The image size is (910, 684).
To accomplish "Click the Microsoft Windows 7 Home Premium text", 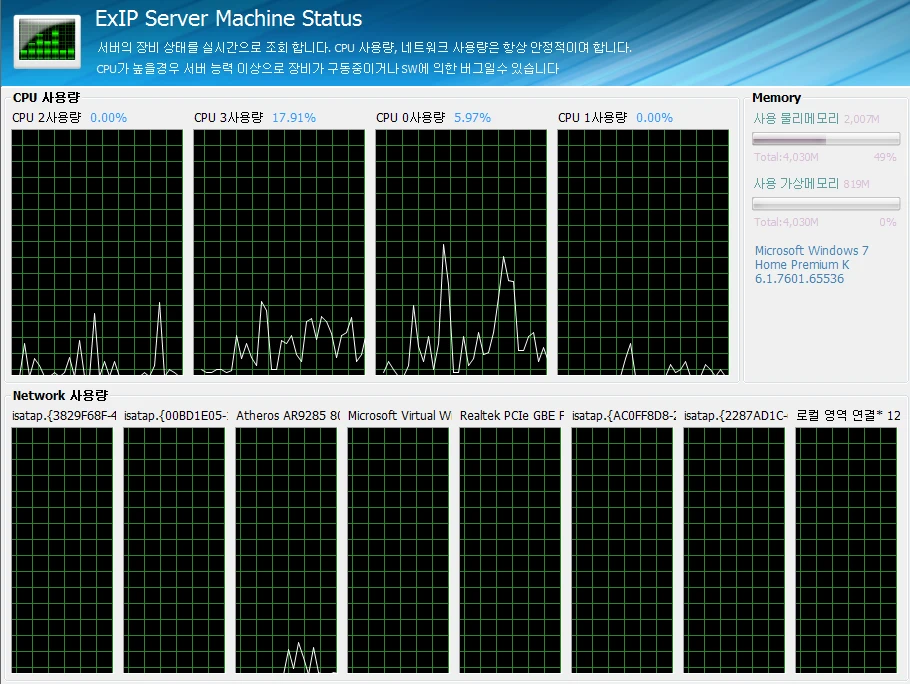I will 811,258.
